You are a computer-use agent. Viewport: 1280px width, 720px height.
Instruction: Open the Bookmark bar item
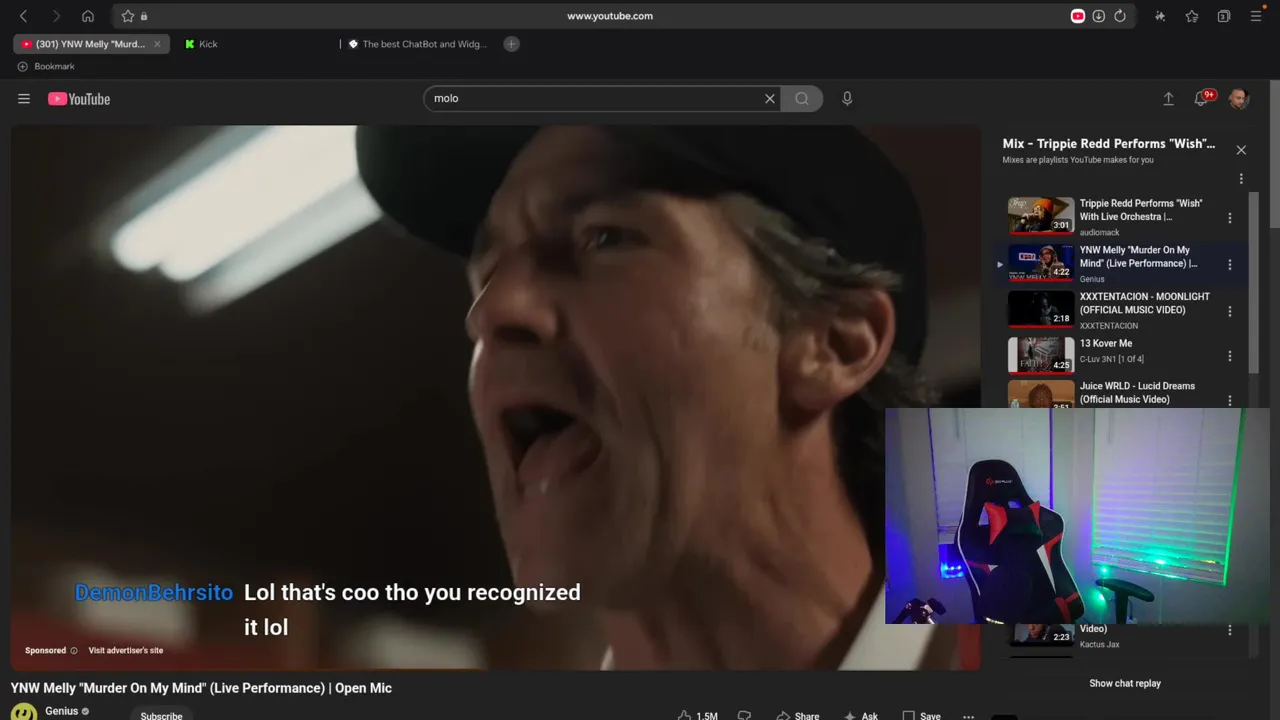[x=46, y=66]
